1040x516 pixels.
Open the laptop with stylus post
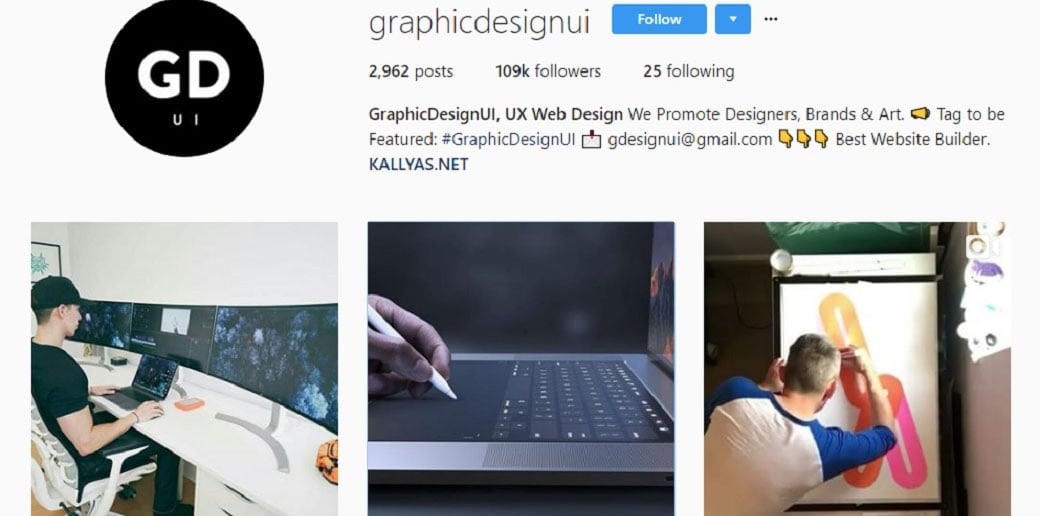tap(521, 369)
